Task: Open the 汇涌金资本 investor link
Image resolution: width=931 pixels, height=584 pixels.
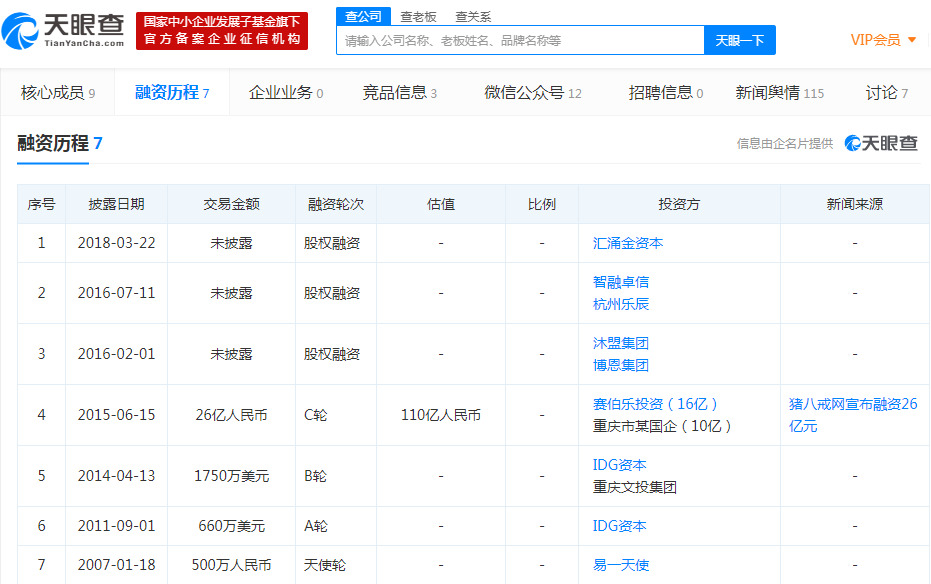Action: click(628, 243)
